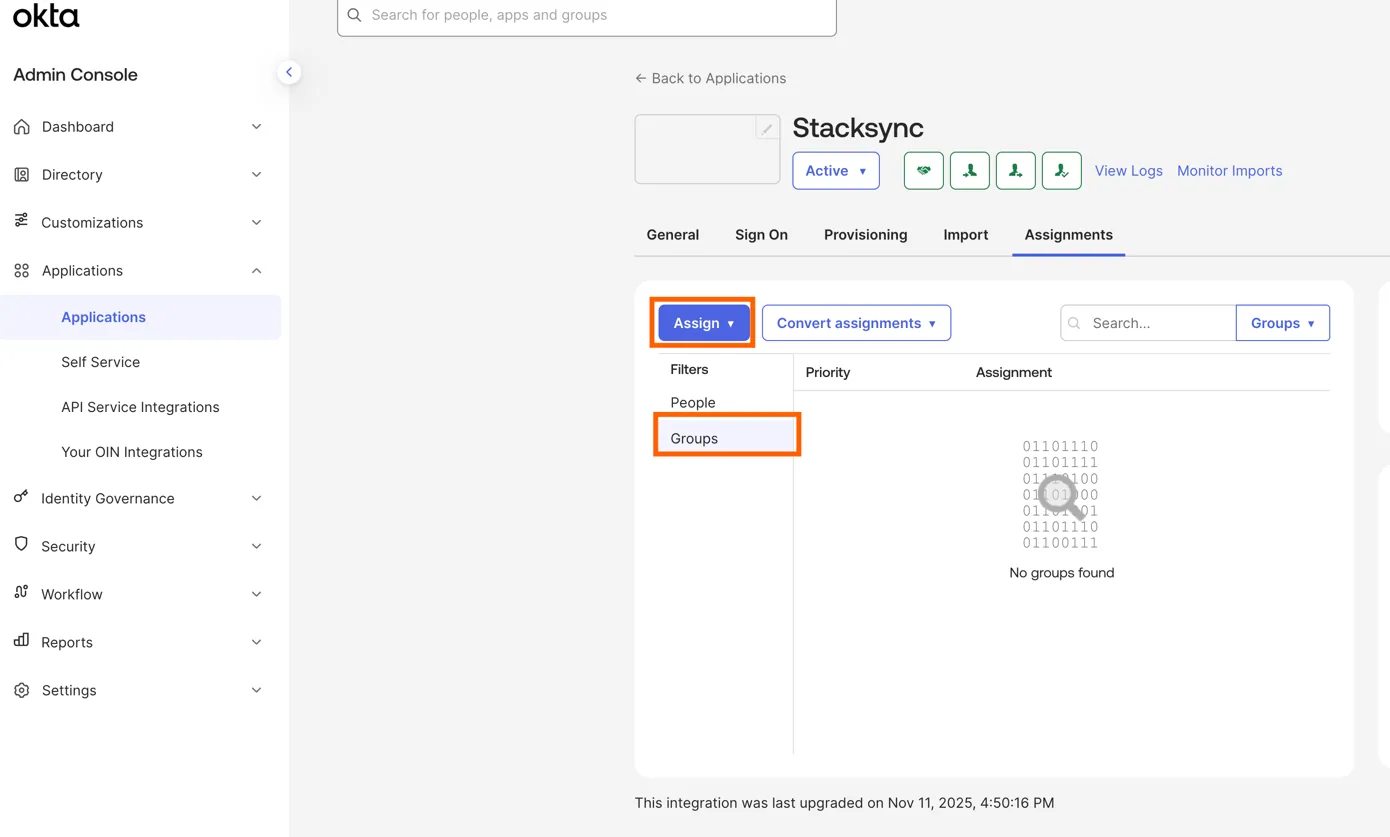Switch to the Sign On tab
The image size is (1390, 837).
pyautogui.click(x=761, y=235)
